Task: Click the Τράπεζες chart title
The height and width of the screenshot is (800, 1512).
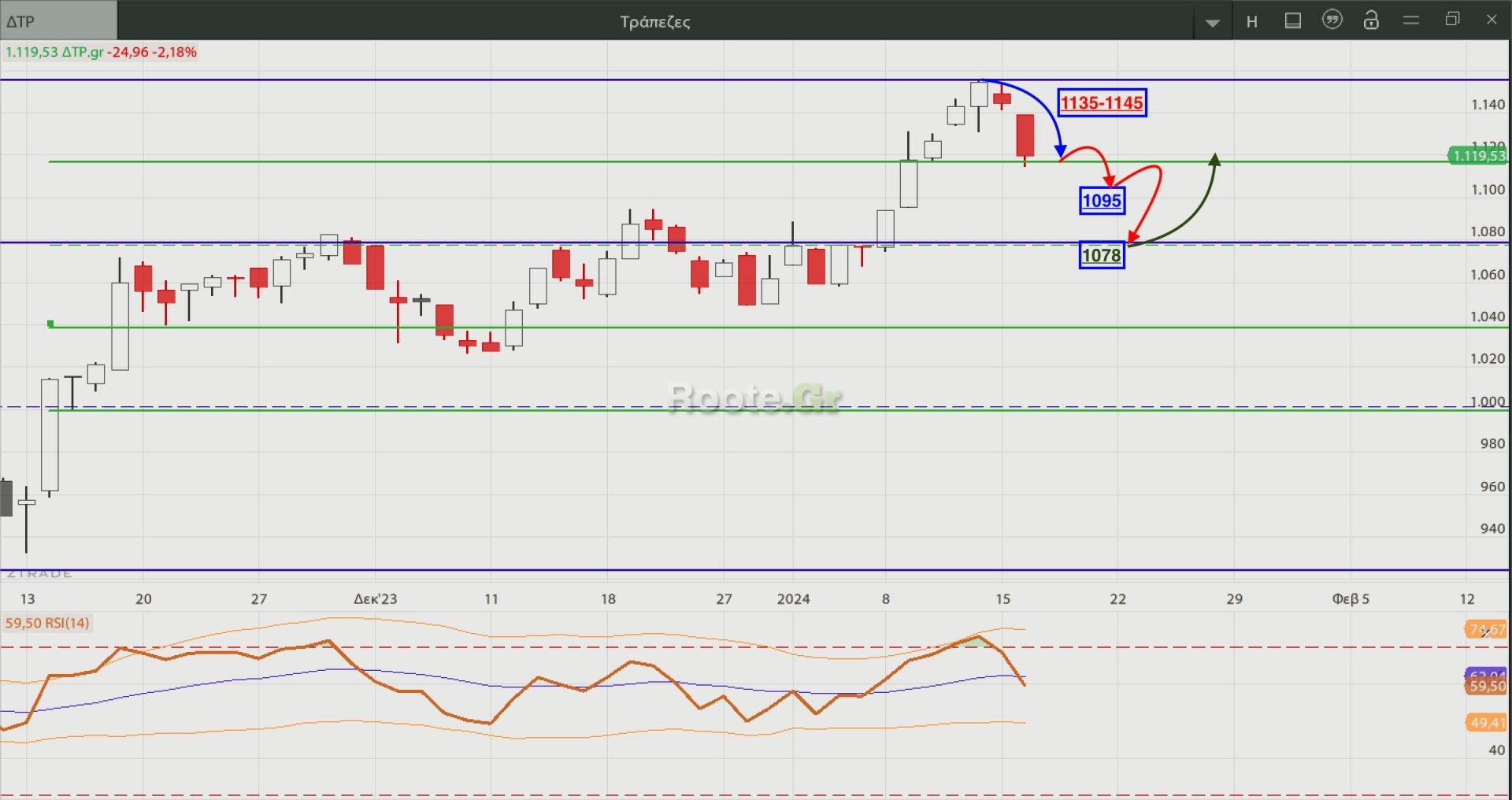Action: tap(654, 22)
